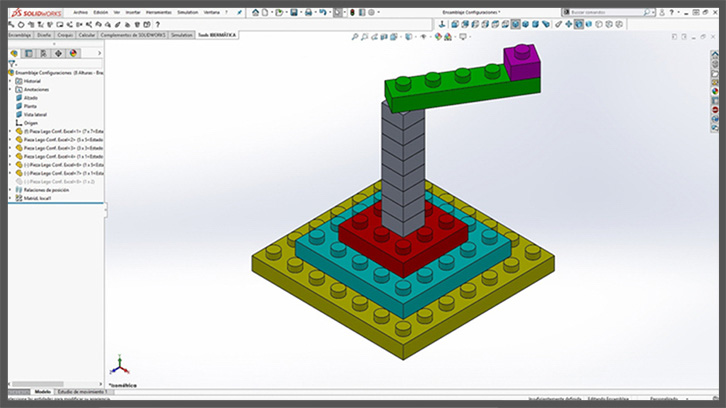Open the Insertar menu
This screenshot has height=408, width=726.
pyautogui.click(x=133, y=12)
